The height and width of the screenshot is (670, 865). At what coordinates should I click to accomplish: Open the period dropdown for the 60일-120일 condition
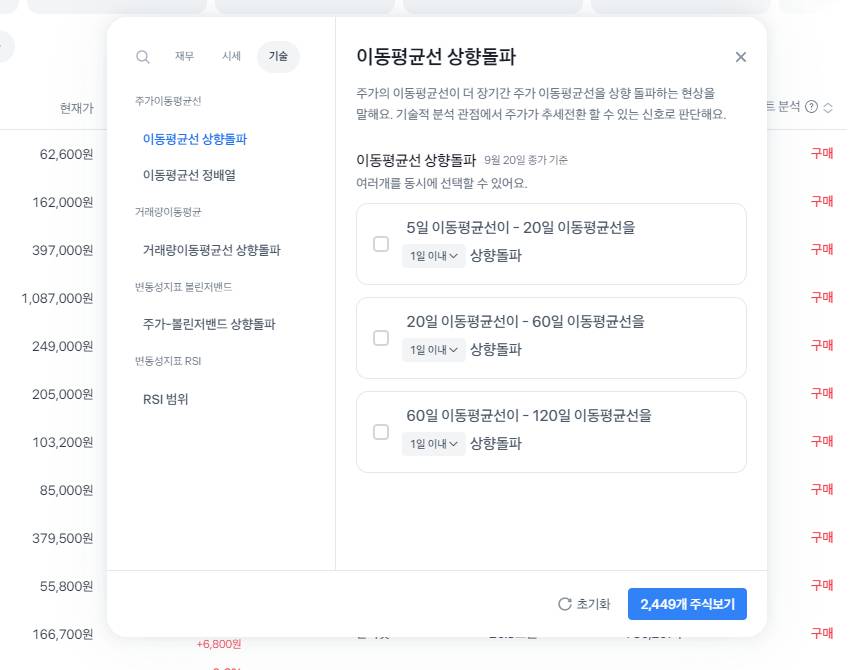point(433,443)
